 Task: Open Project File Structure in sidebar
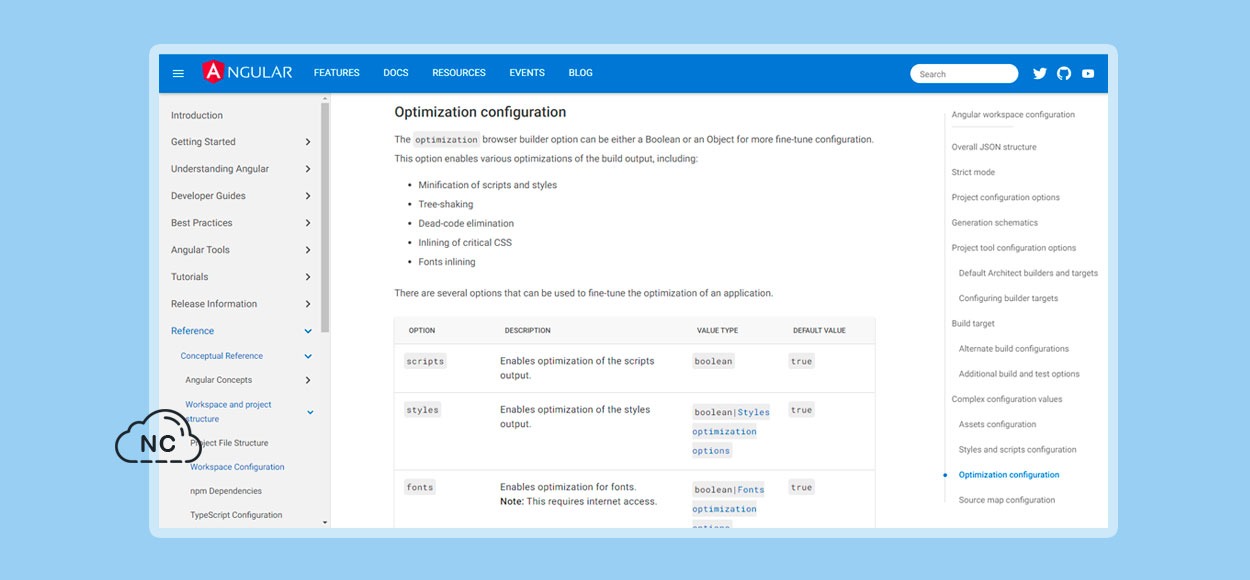click(229, 443)
